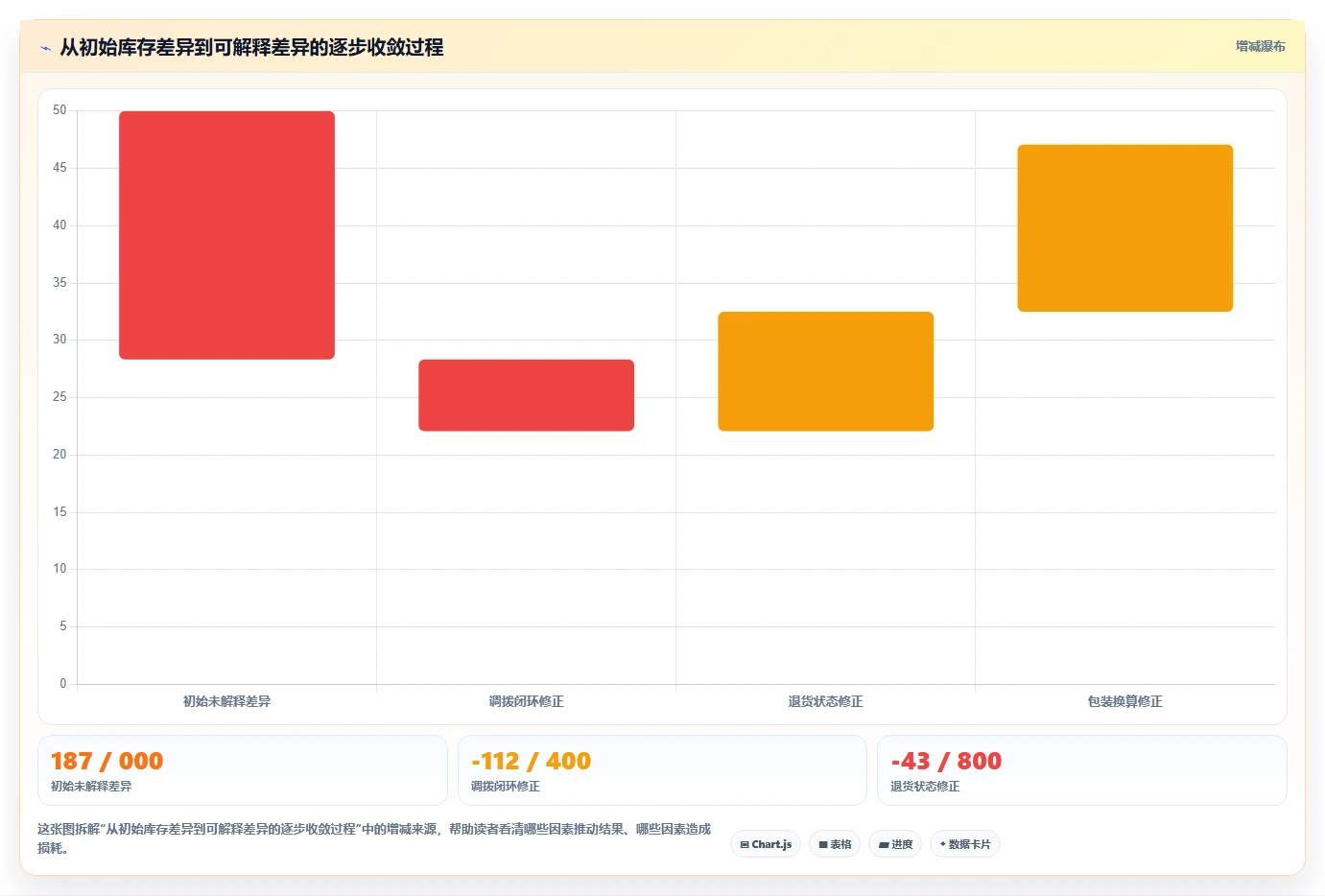Click the 表格 chip
Screen dimensions: 1325x896
tap(835, 844)
